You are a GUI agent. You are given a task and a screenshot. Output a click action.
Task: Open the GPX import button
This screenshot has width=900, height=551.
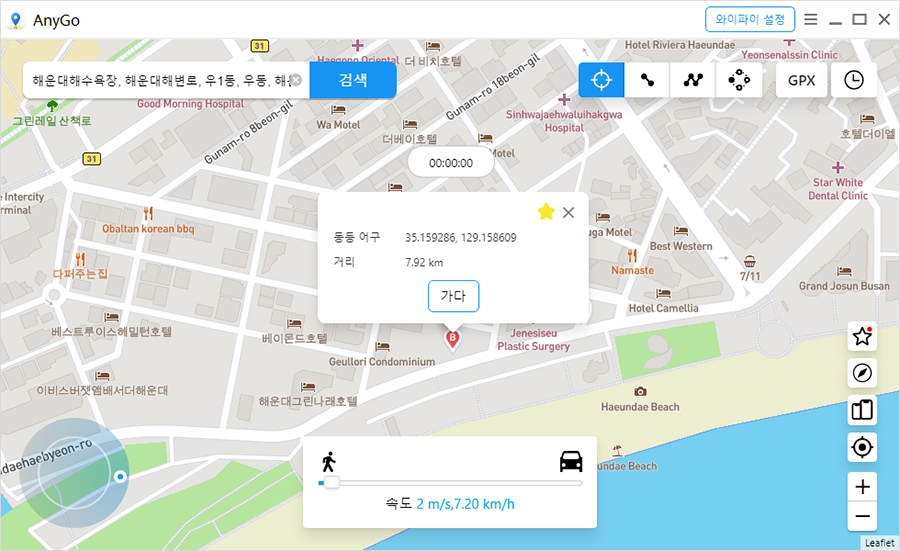(802, 80)
